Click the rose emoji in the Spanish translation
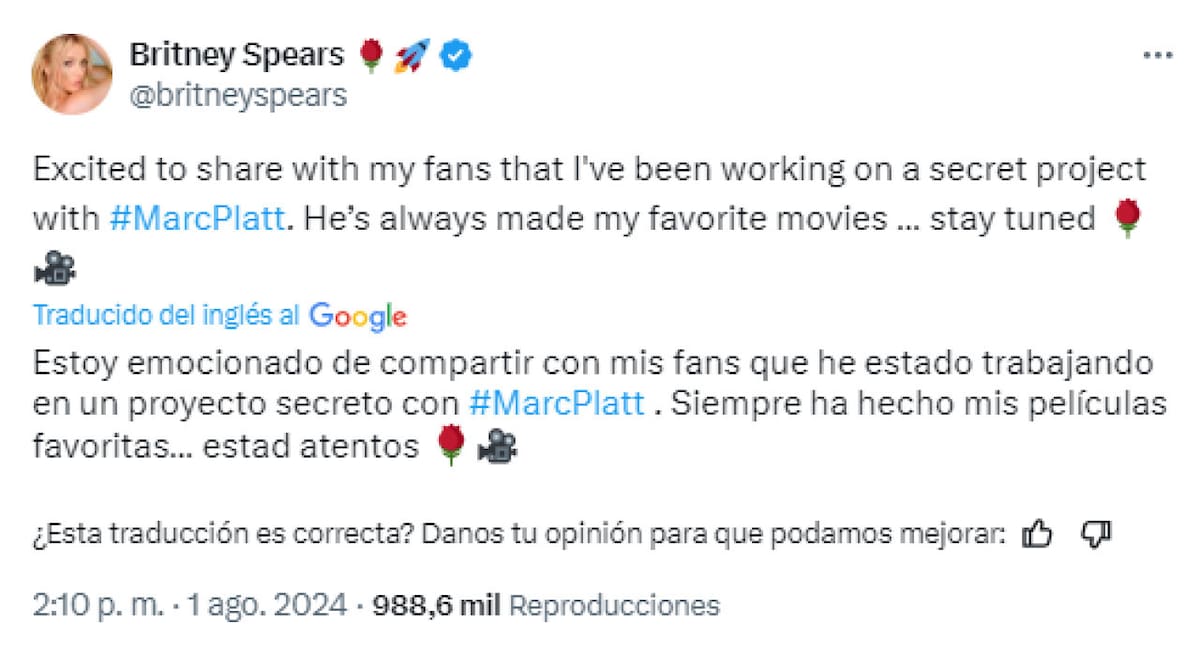This screenshot has height=655, width=1200. 452,445
